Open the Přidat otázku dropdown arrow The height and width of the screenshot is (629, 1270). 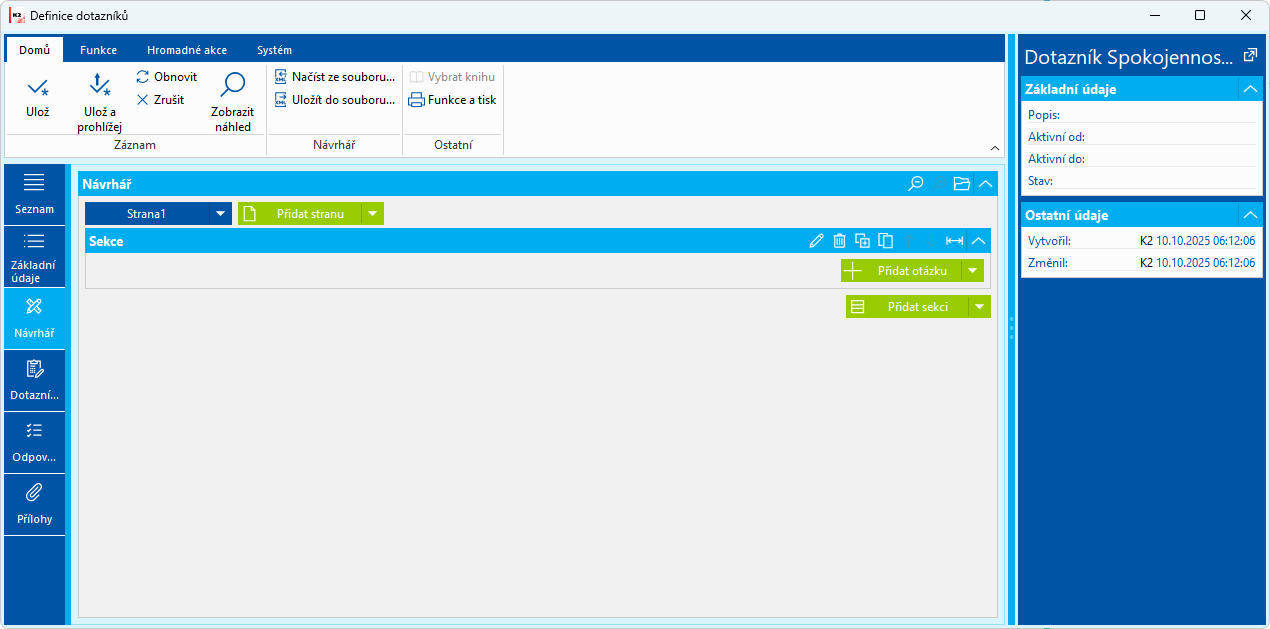[972, 271]
